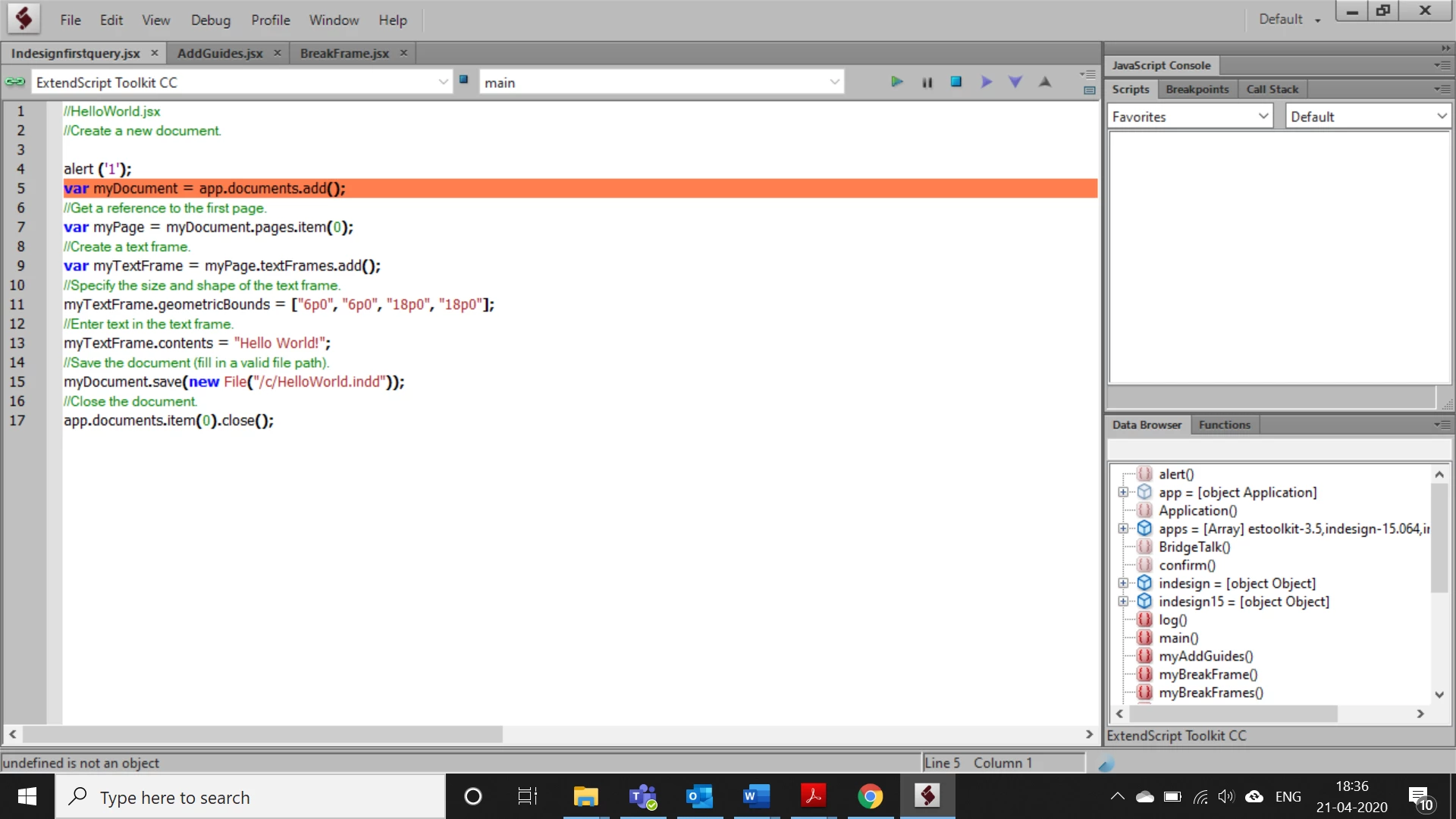
Task: Click the Step Into debug icon
Action: pos(1015,82)
